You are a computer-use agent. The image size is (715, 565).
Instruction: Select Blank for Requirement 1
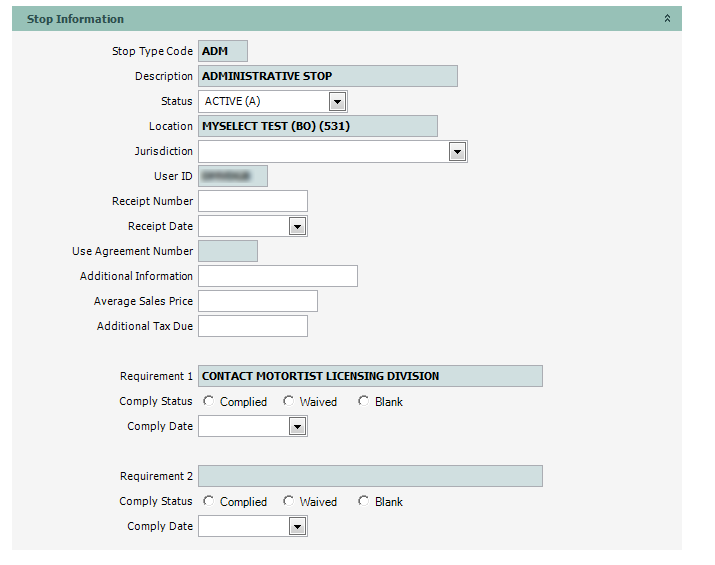363,401
